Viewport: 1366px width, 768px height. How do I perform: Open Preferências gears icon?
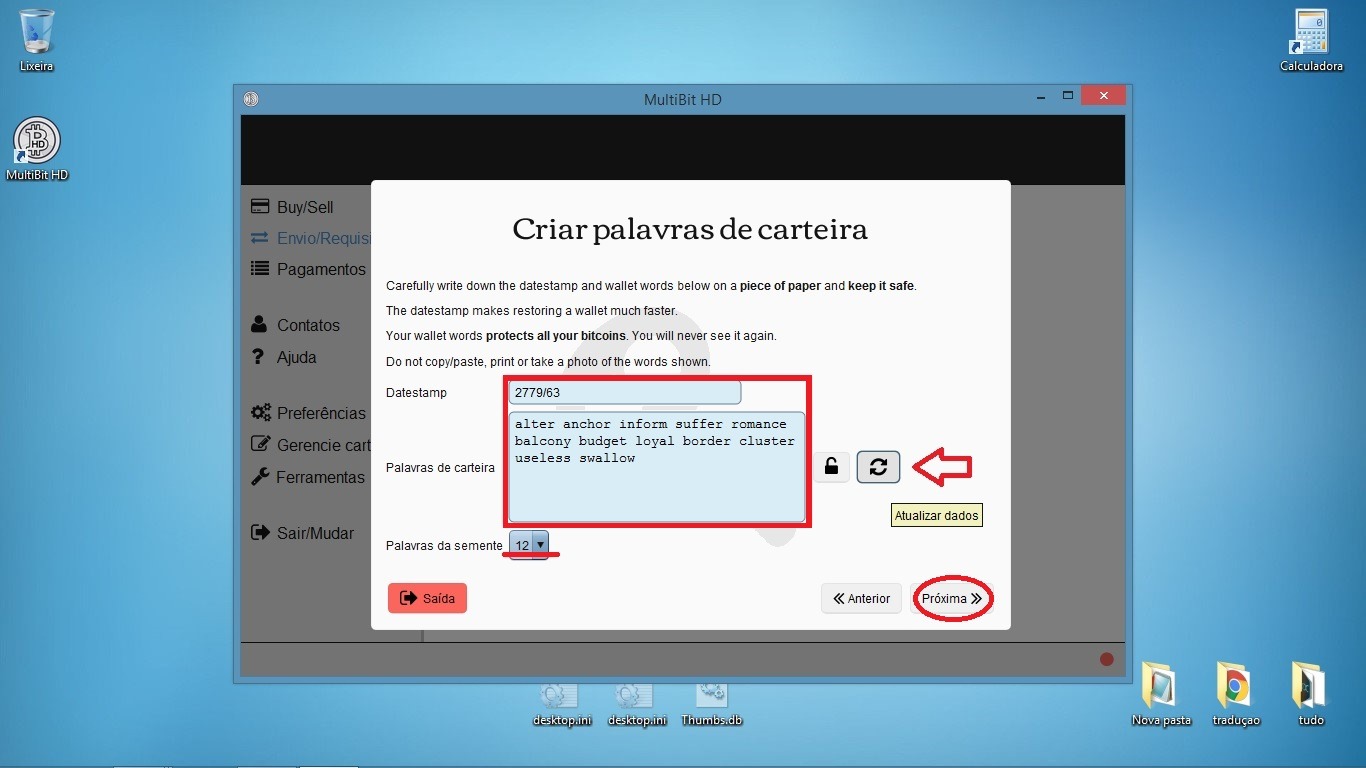tap(261, 413)
